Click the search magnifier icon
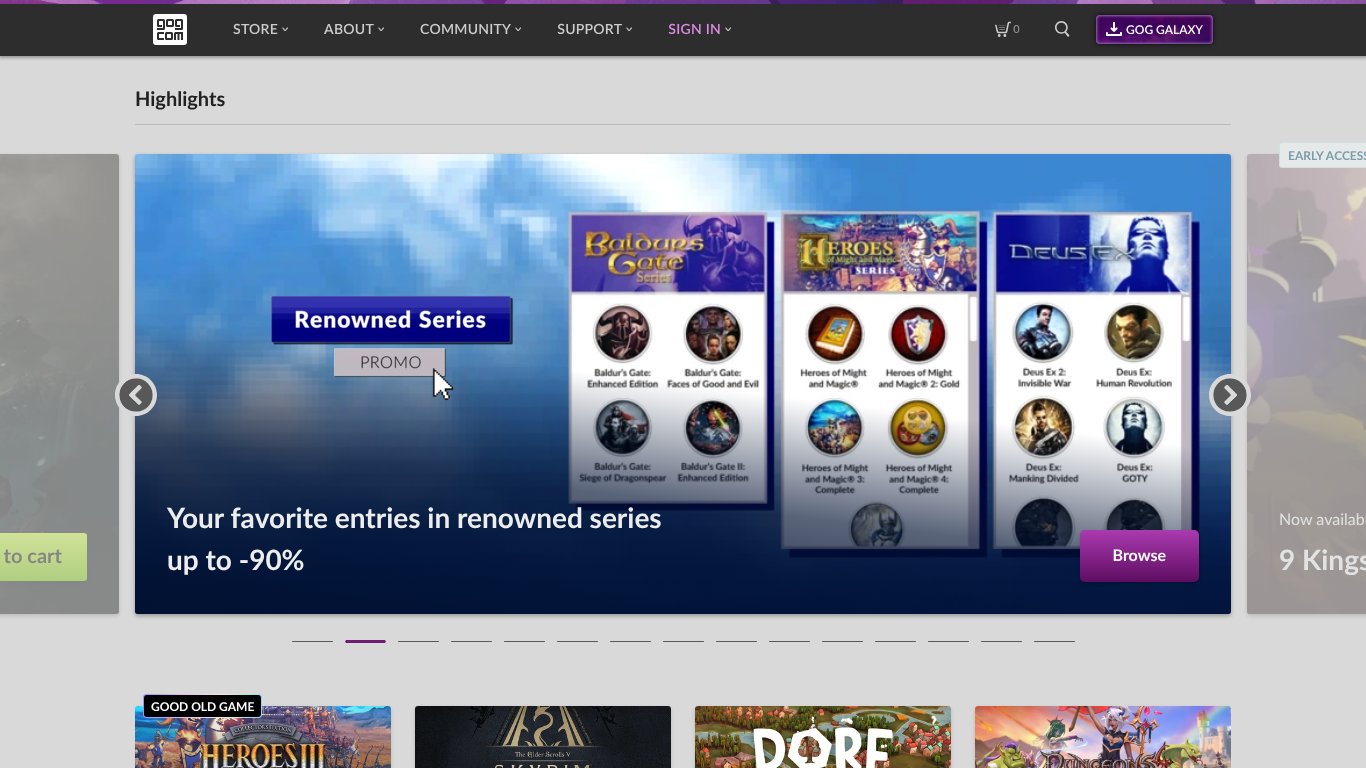This screenshot has width=1366, height=768. (1061, 29)
